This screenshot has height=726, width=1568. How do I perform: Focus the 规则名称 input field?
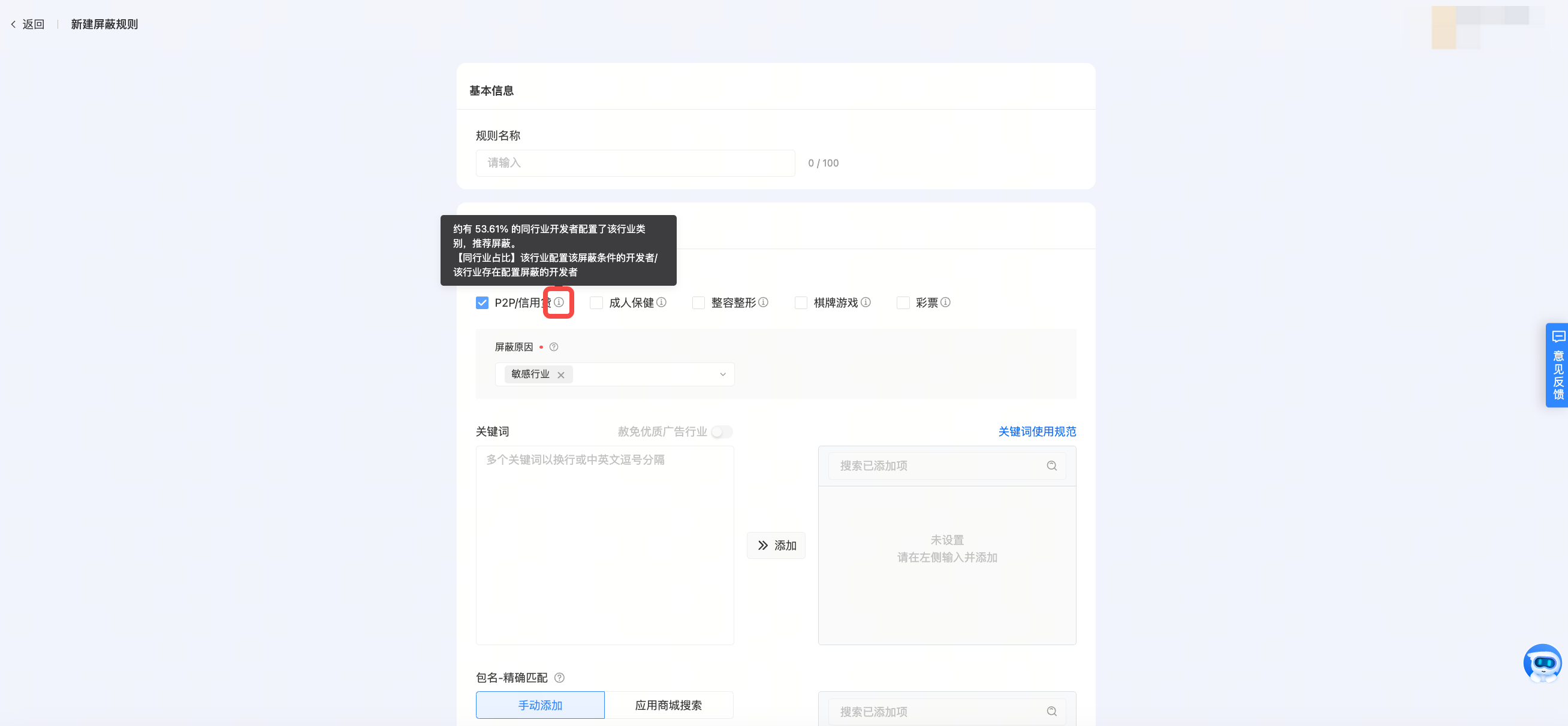pos(635,163)
